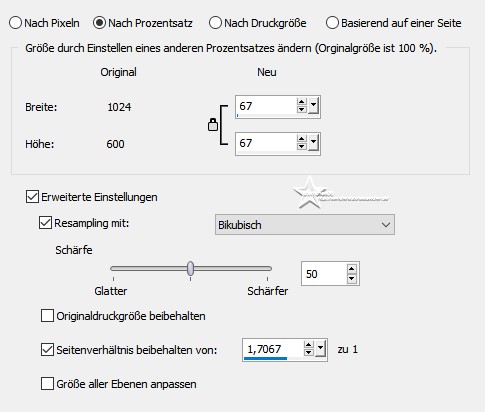Open the Seitenverhältnis value dropdown arrow
The image size is (485, 412).
coord(320,349)
